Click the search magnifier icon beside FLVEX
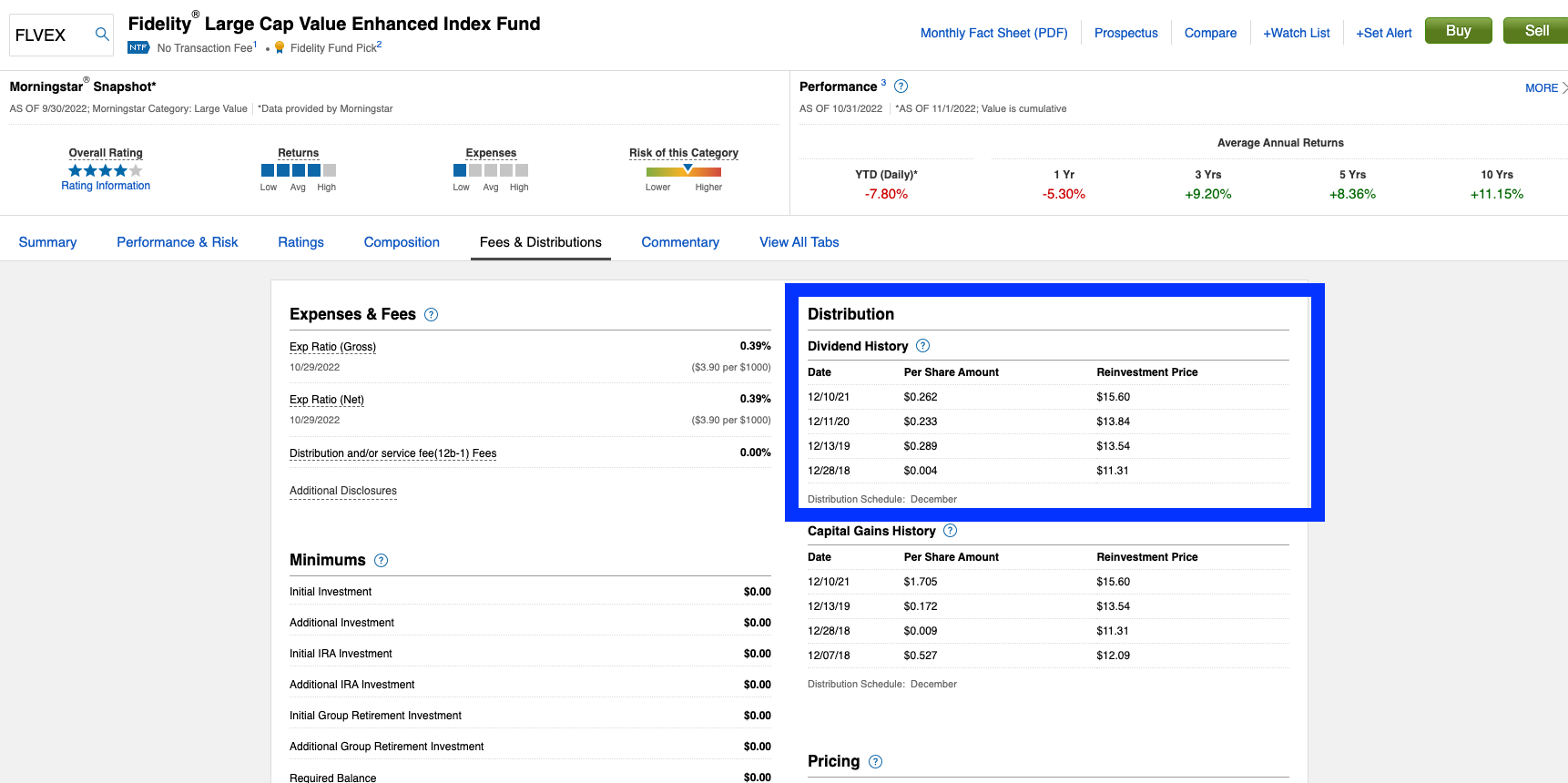This screenshot has width=1568, height=783. [102, 35]
